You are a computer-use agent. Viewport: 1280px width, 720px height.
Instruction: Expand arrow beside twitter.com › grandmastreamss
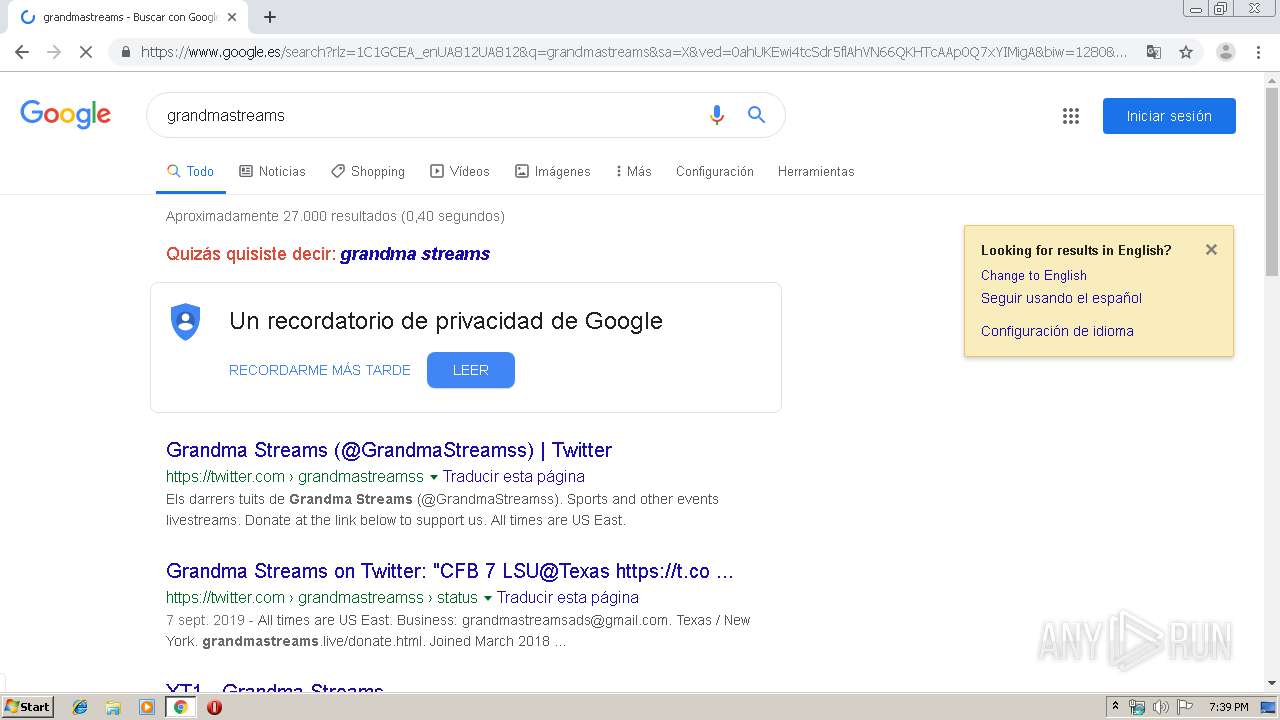click(x=433, y=477)
